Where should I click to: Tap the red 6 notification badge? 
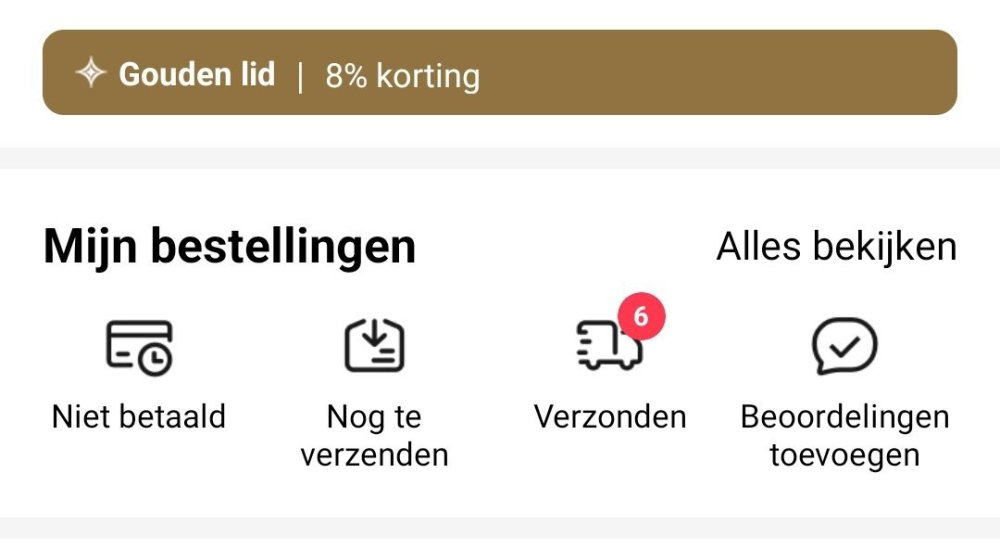641,317
